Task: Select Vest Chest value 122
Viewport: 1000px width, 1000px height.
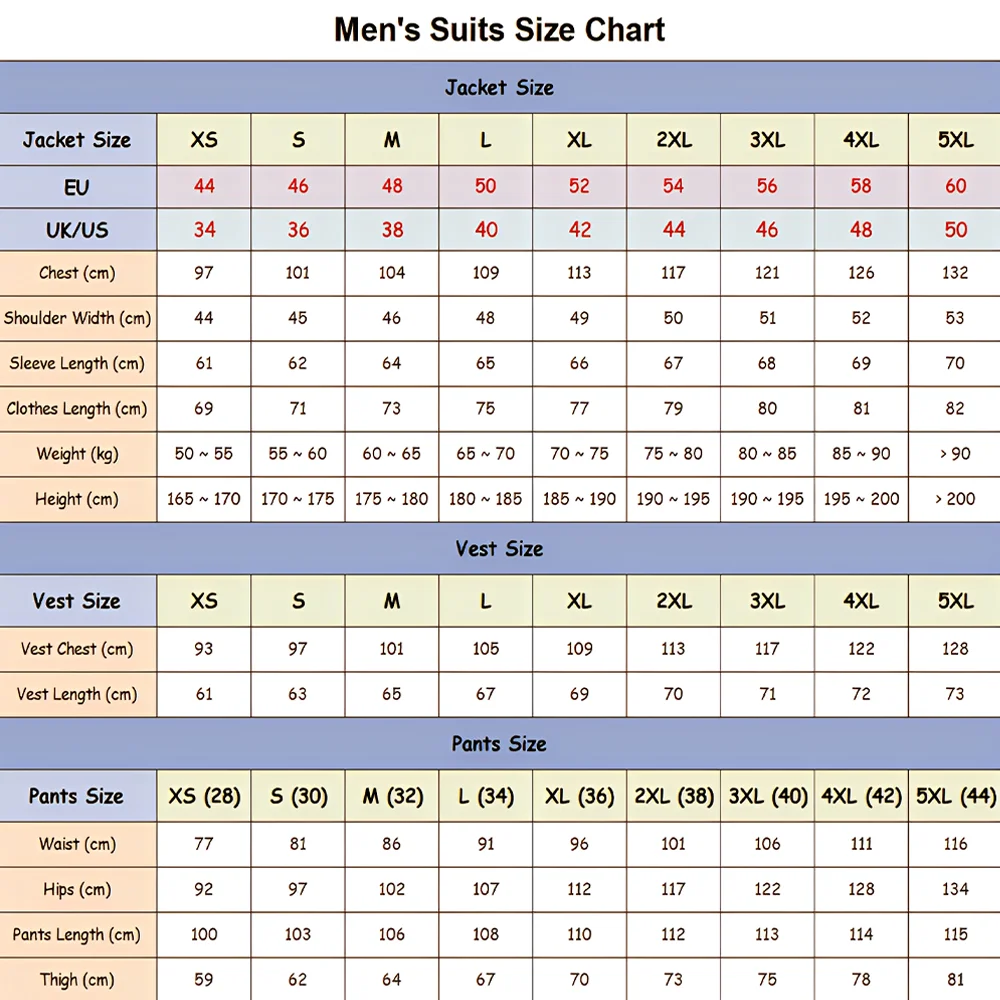Action: pyautogui.click(x=861, y=649)
